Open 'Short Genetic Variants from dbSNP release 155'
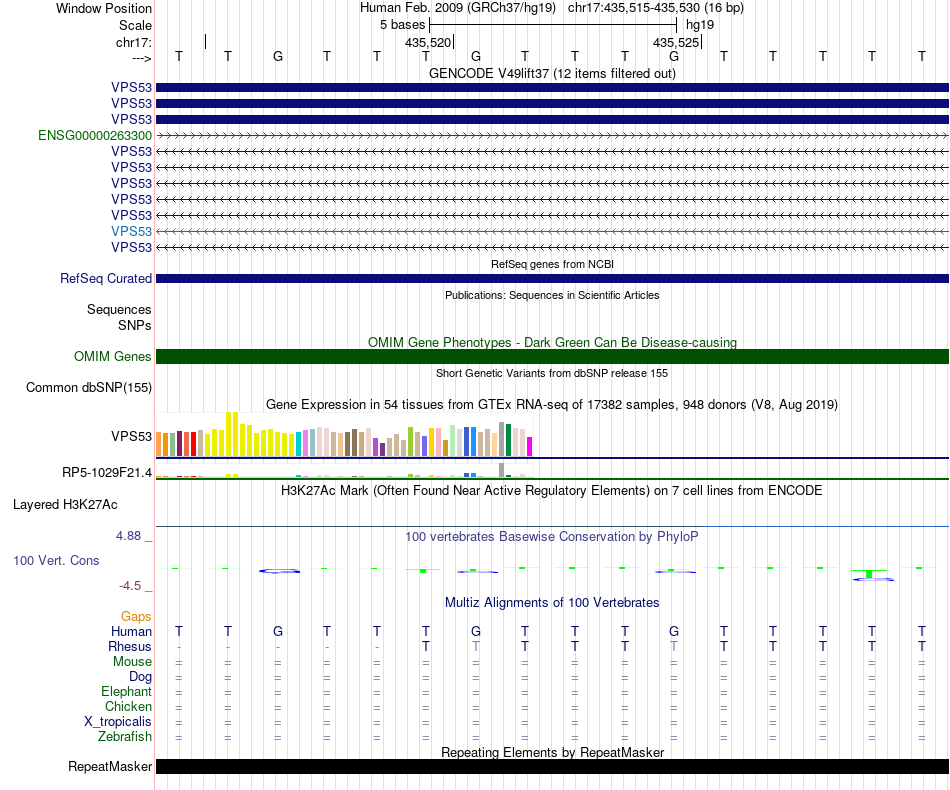 point(552,373)
